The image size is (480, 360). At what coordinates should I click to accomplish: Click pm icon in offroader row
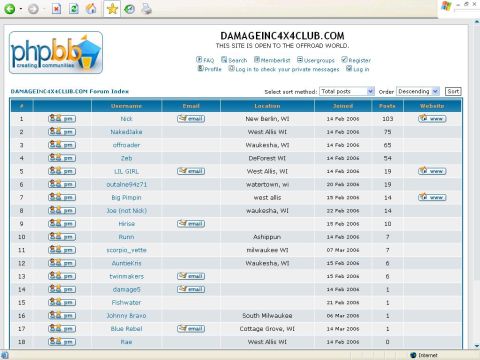point(62,145)
